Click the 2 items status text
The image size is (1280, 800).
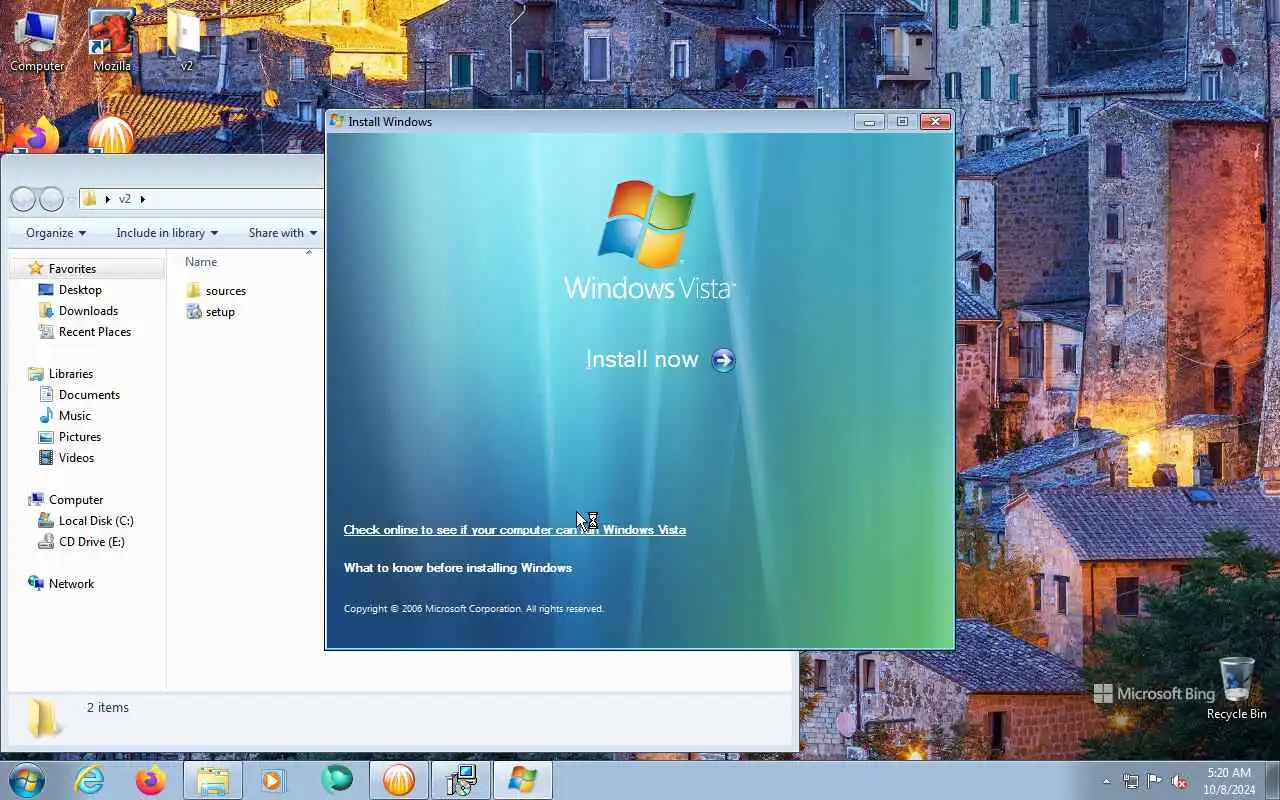click(107, 708)
